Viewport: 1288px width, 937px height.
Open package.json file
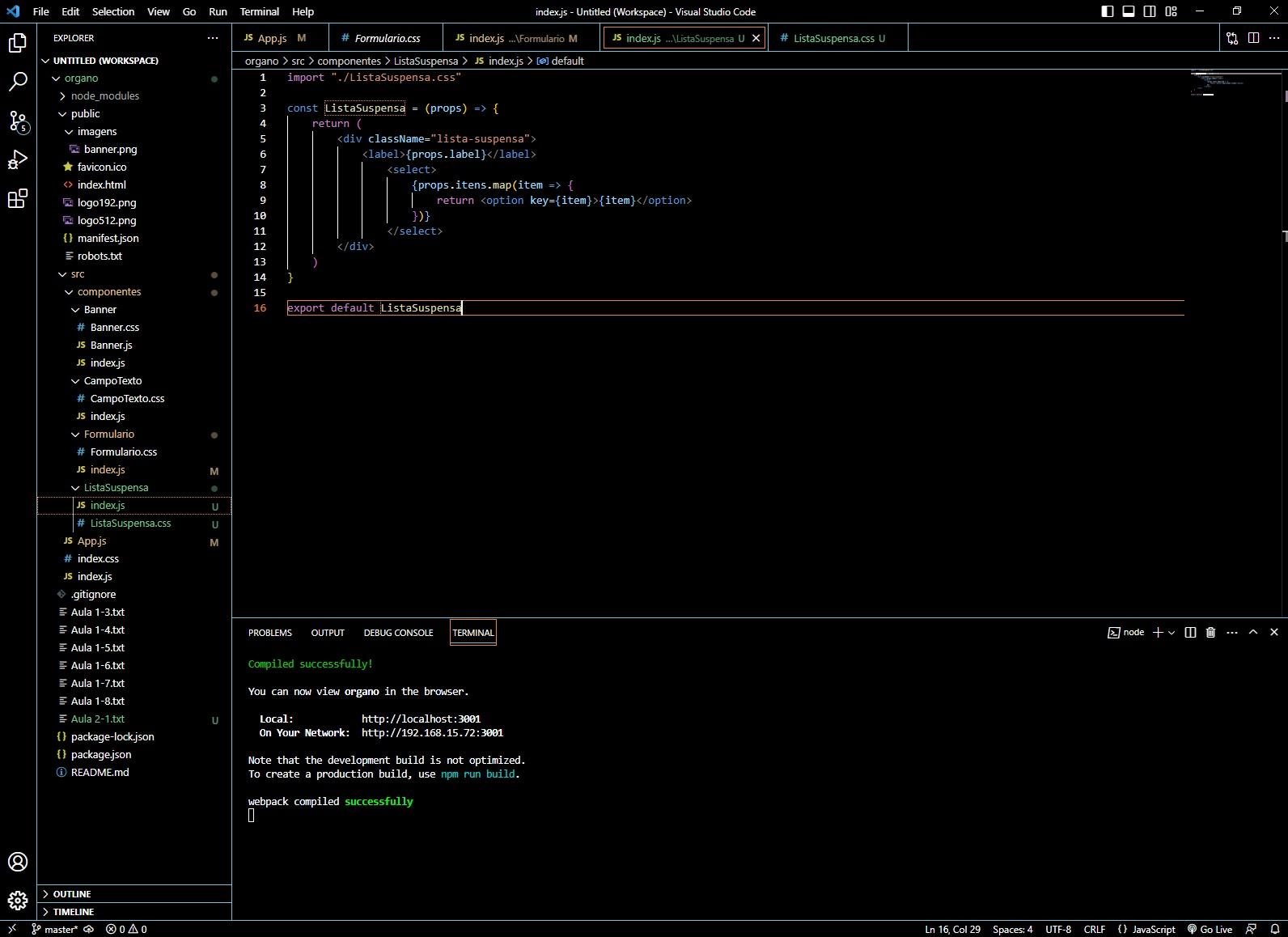[x=134, y=755]
